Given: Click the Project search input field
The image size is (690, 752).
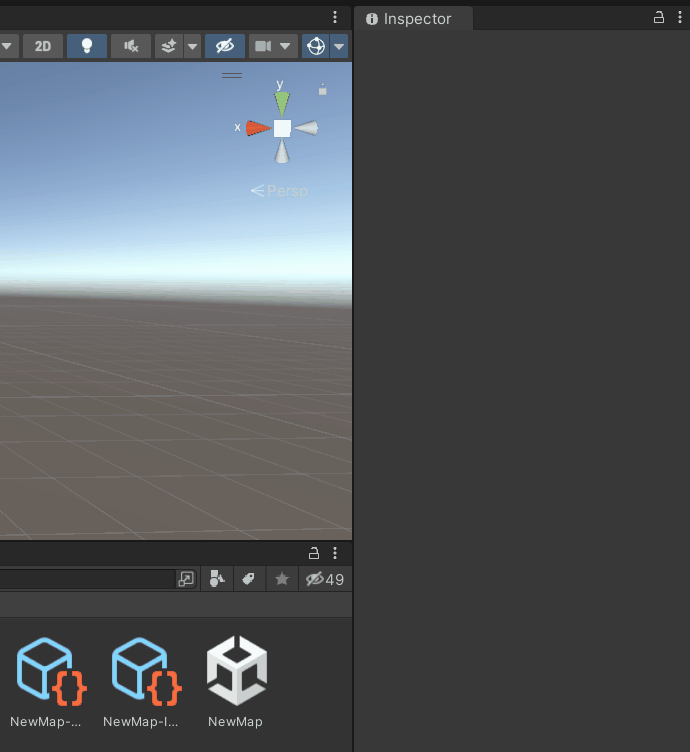Looking at the screenshot, I should 87,579.
